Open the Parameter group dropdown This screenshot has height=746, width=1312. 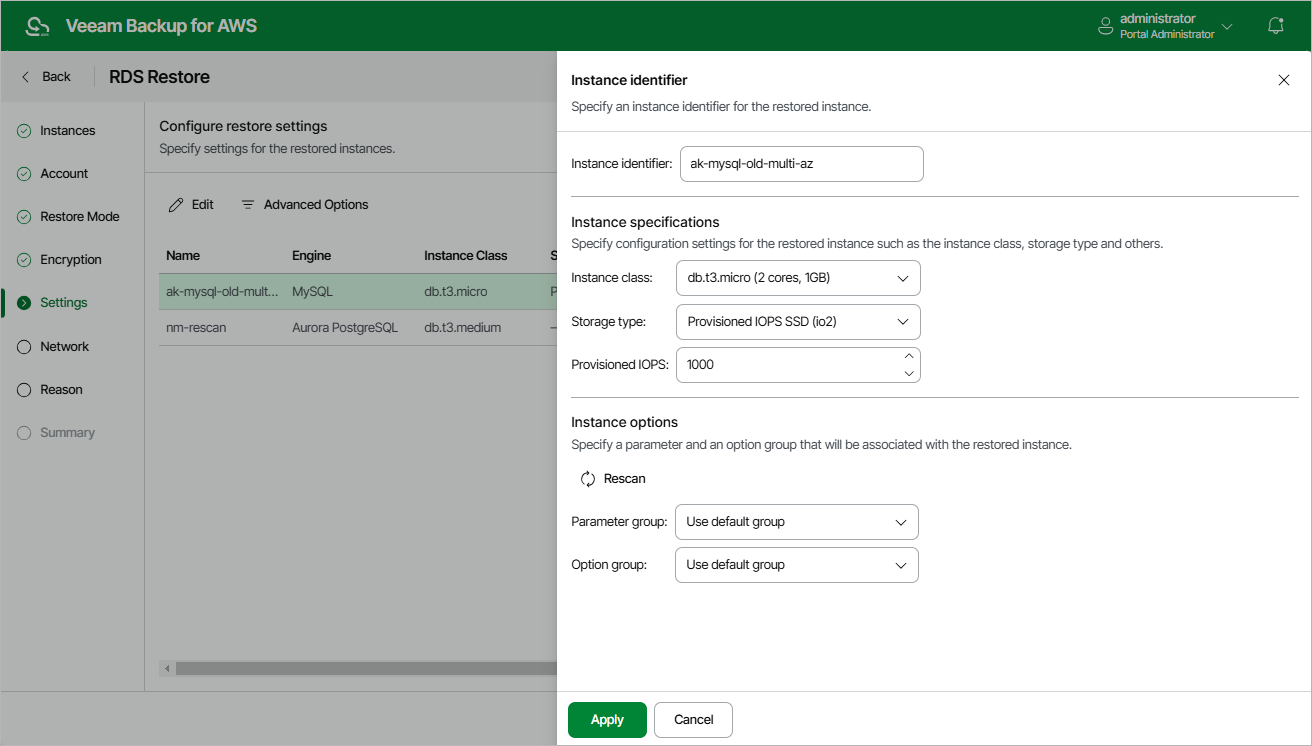[x=797, y=522]
